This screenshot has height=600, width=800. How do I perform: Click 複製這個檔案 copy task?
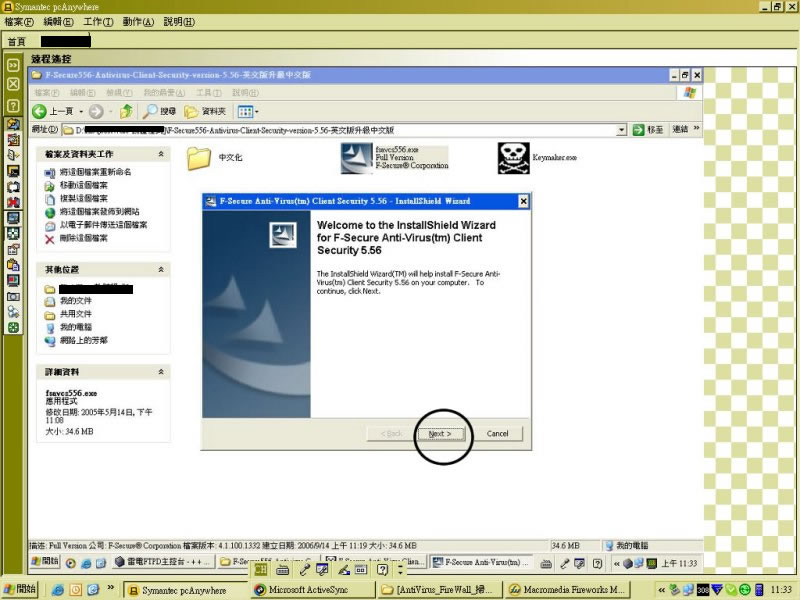pos(77,198)
